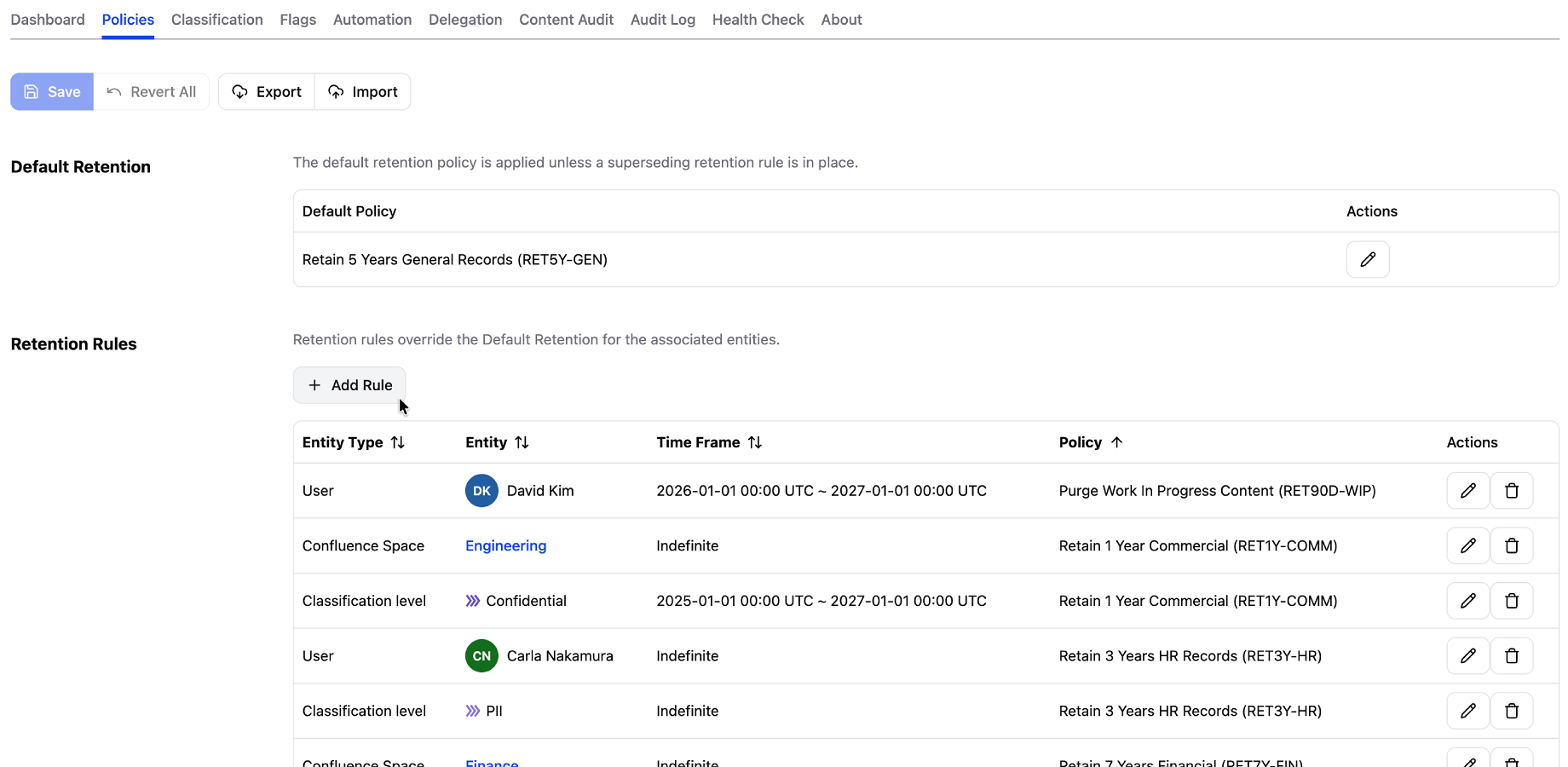This screenshot has height=767, width=1568.
Task: Click David Kim's DK avatar
Action: point(481,491)
